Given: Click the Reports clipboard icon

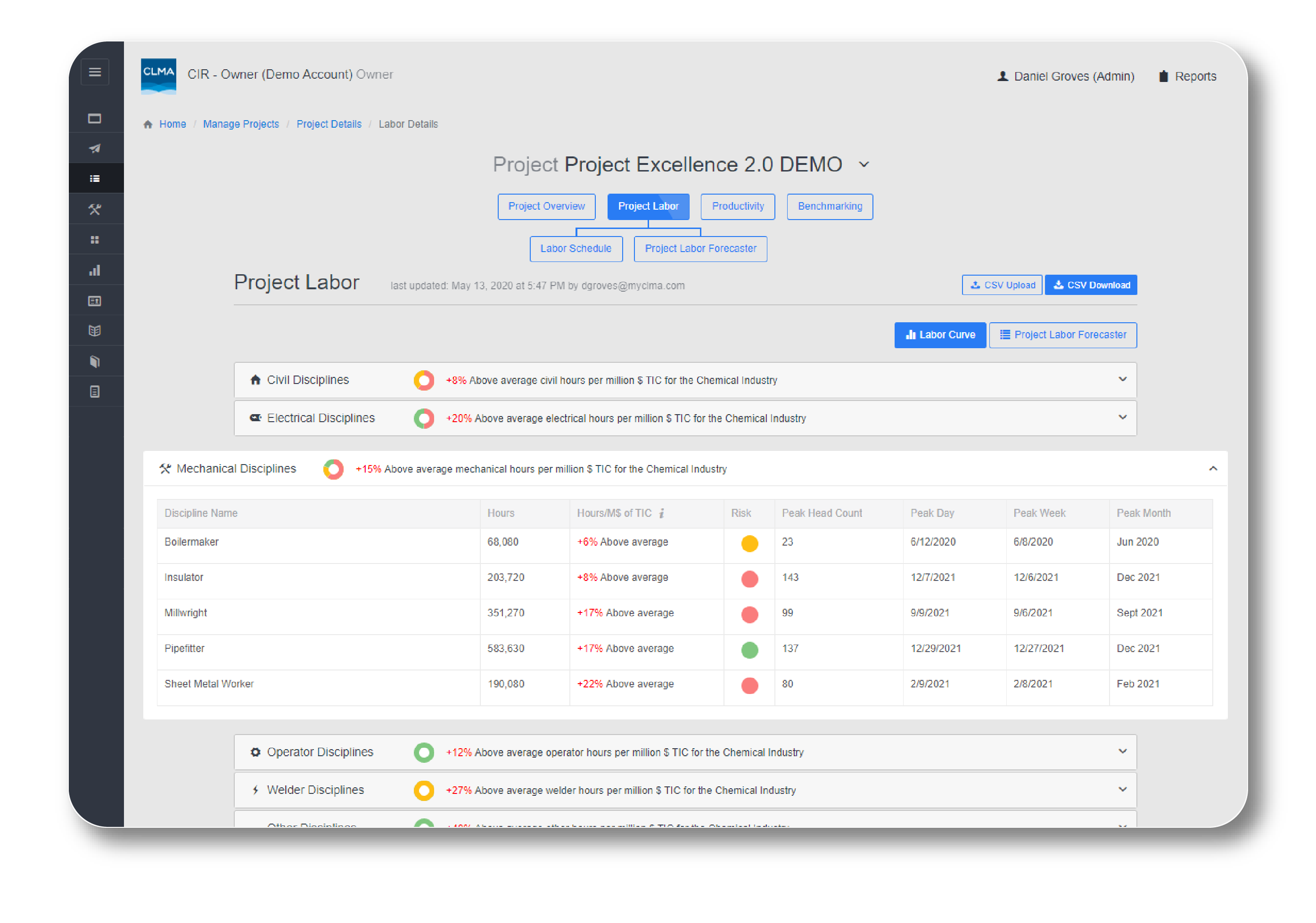Looking at the screenshot, I should click(x=1163, y=76).
